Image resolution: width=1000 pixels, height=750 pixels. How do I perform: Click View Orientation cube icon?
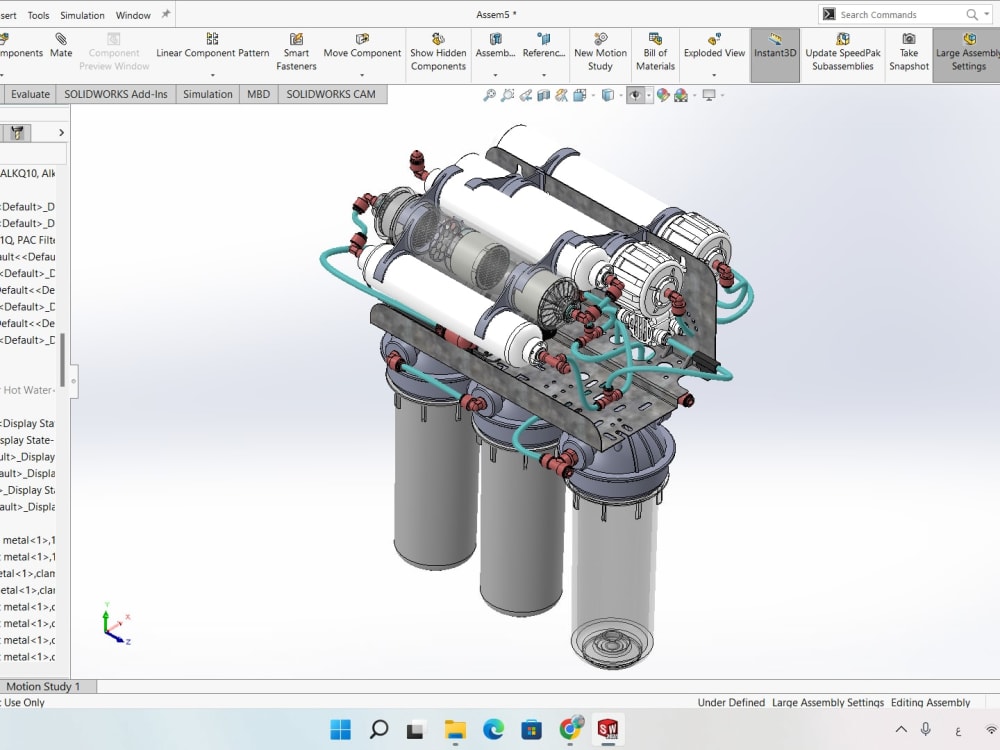[x=579, y=95]
